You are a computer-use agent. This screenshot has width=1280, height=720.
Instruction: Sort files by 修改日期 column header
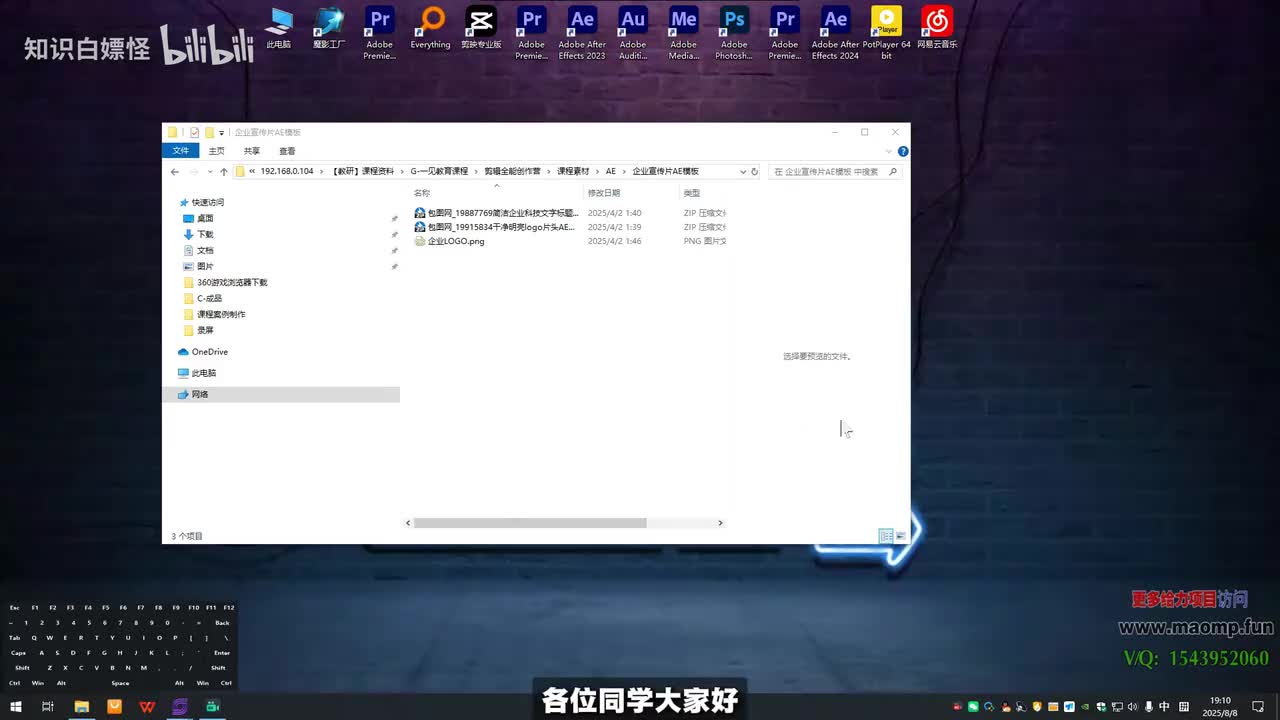(x=604, y=193)
